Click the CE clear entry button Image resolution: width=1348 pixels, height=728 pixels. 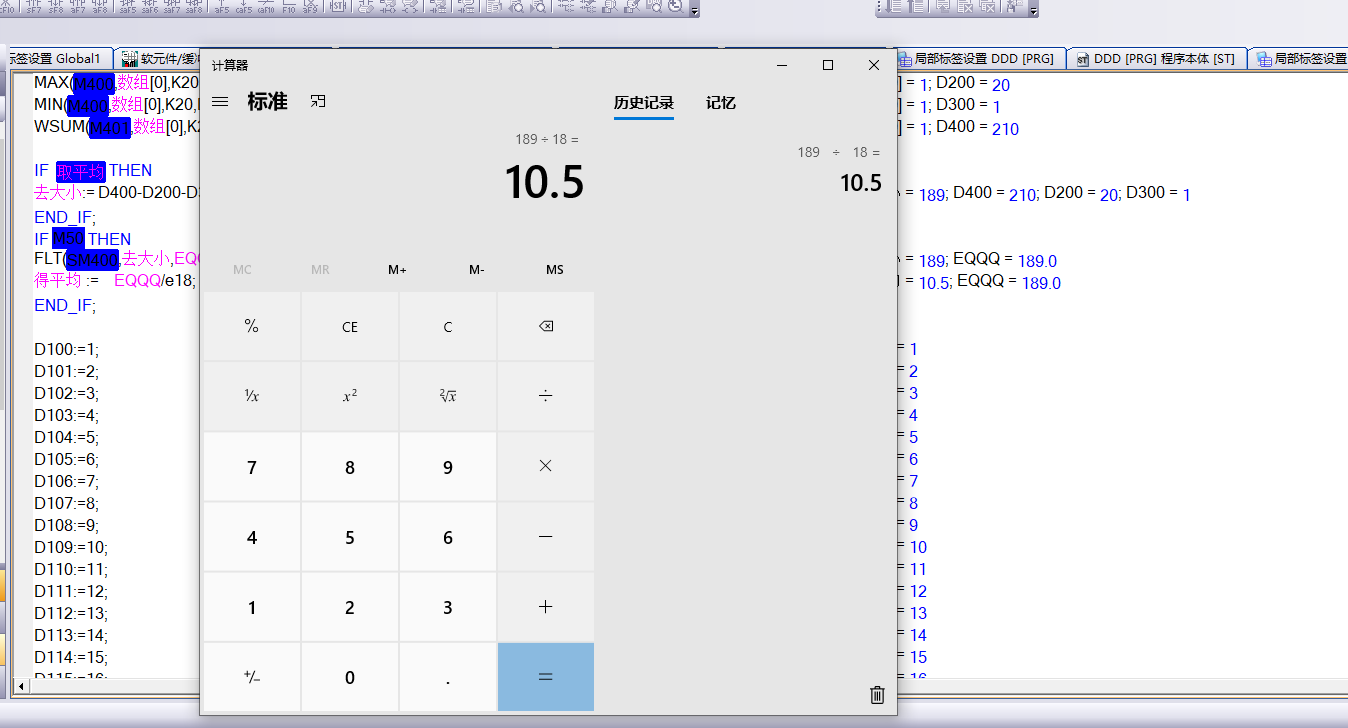pyautogui.click(x=350, y=327)
